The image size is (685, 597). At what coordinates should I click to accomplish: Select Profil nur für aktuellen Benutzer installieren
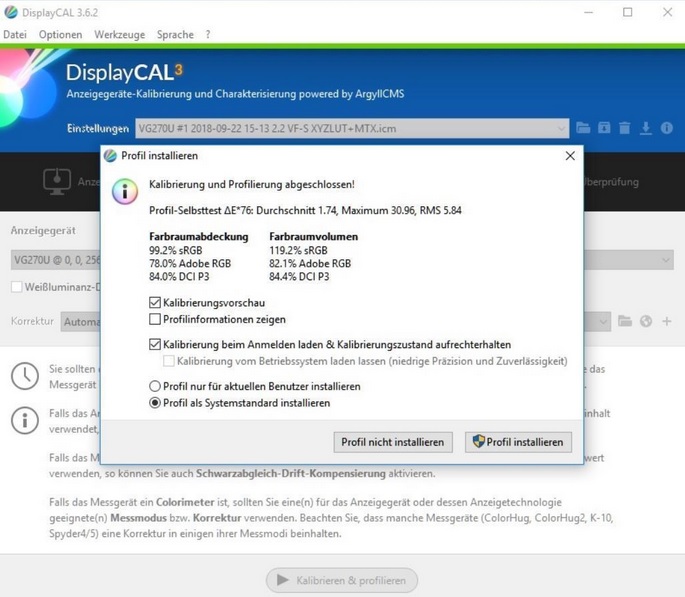pyautogui.click(x=155, y=386)
